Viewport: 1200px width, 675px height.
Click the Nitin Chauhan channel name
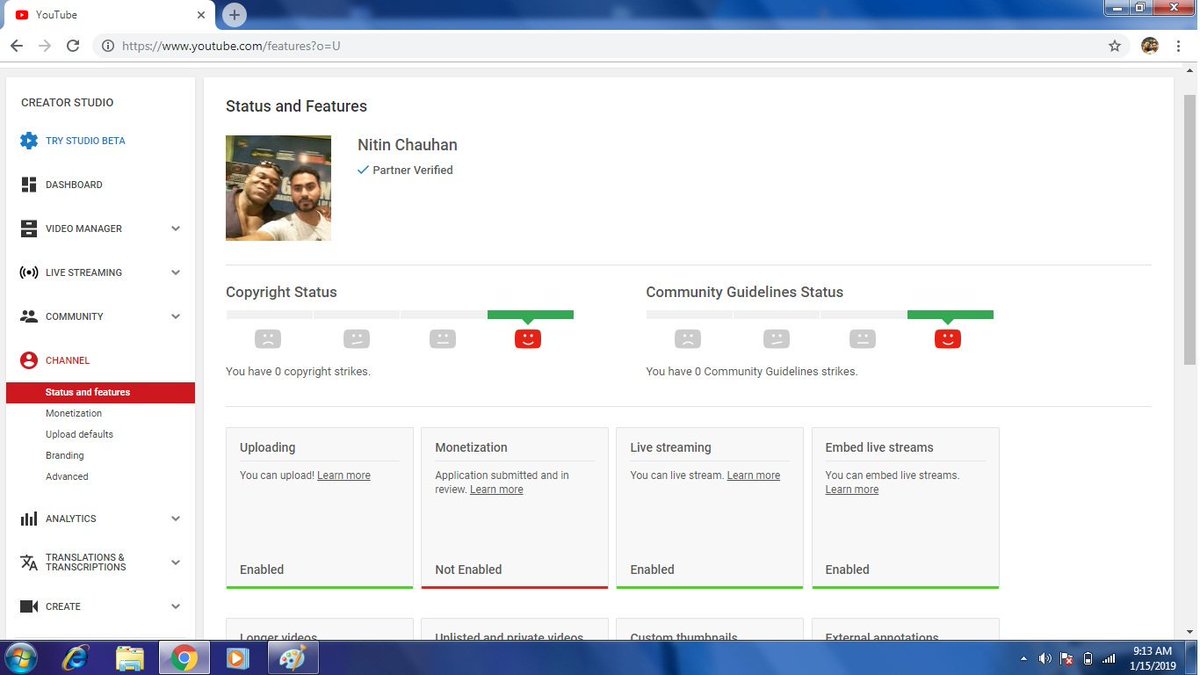click(x=408, y=145)
